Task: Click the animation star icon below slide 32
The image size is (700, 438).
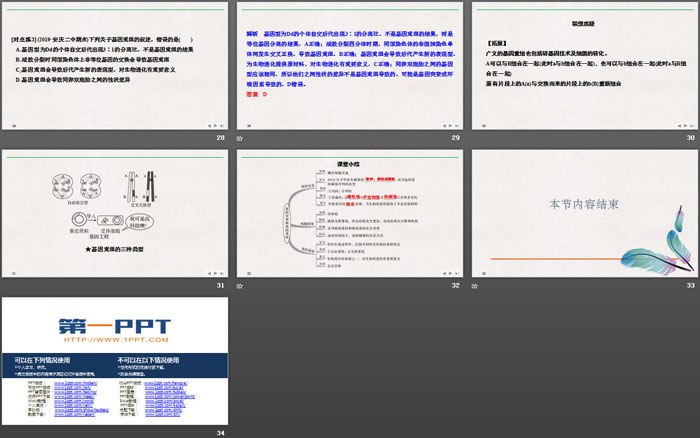Action: [241, 285]
